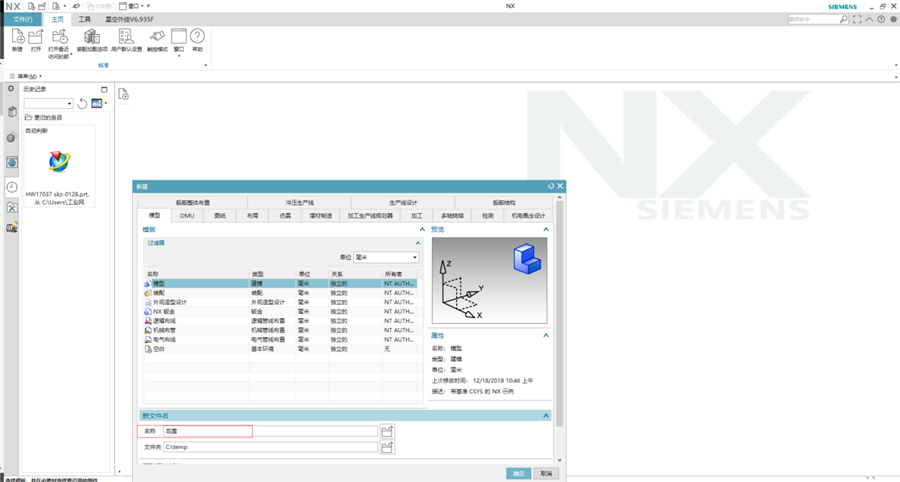Toggle full screen icon at top right
The width and height of the screenshot is (900, 482).
click(x=857, y=20)
